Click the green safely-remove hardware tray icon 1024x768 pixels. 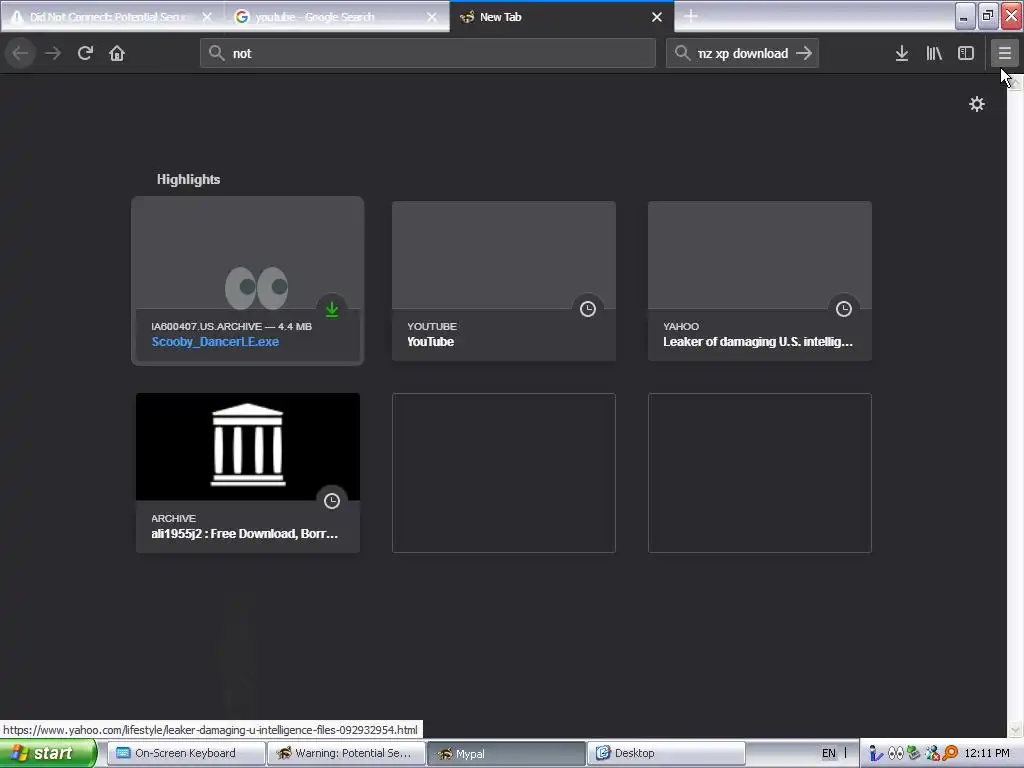click(x=914, y=753)
